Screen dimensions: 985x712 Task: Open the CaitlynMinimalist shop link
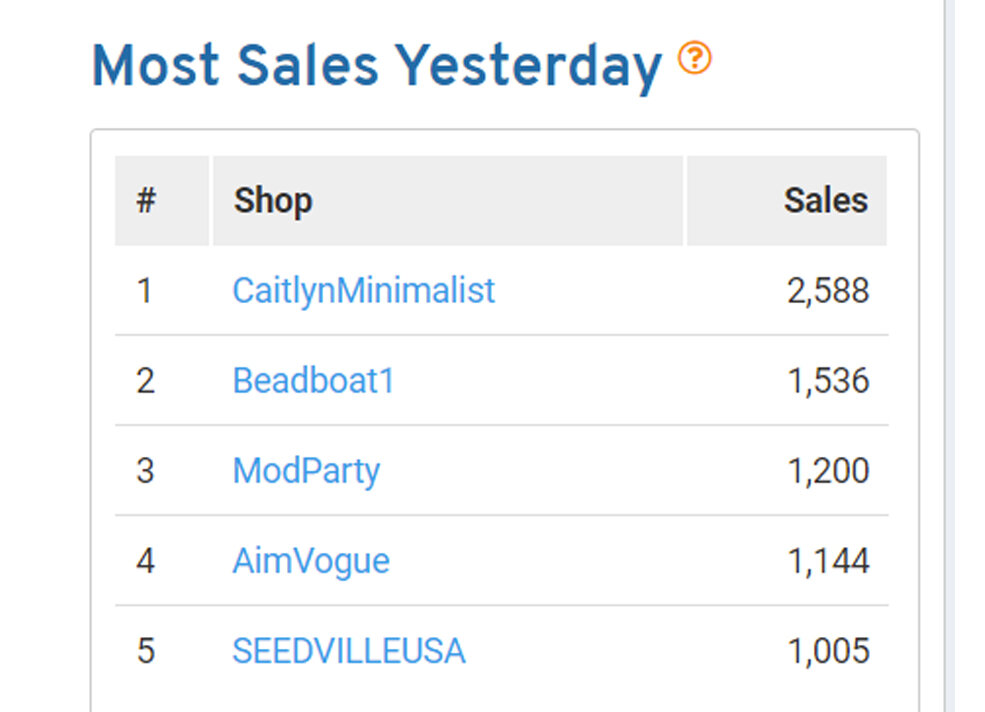(363, 291)
